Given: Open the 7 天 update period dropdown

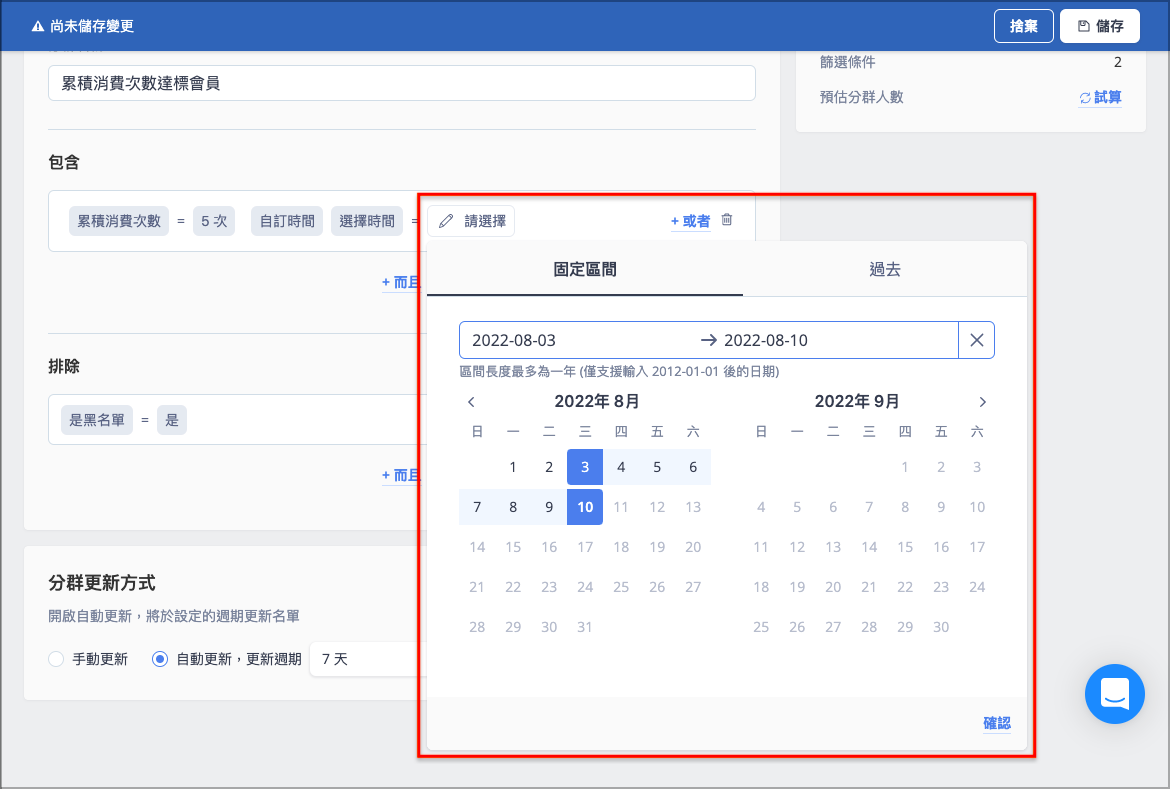Looking at the screenshot, I should pyautogui.click(x=368, y=659).
